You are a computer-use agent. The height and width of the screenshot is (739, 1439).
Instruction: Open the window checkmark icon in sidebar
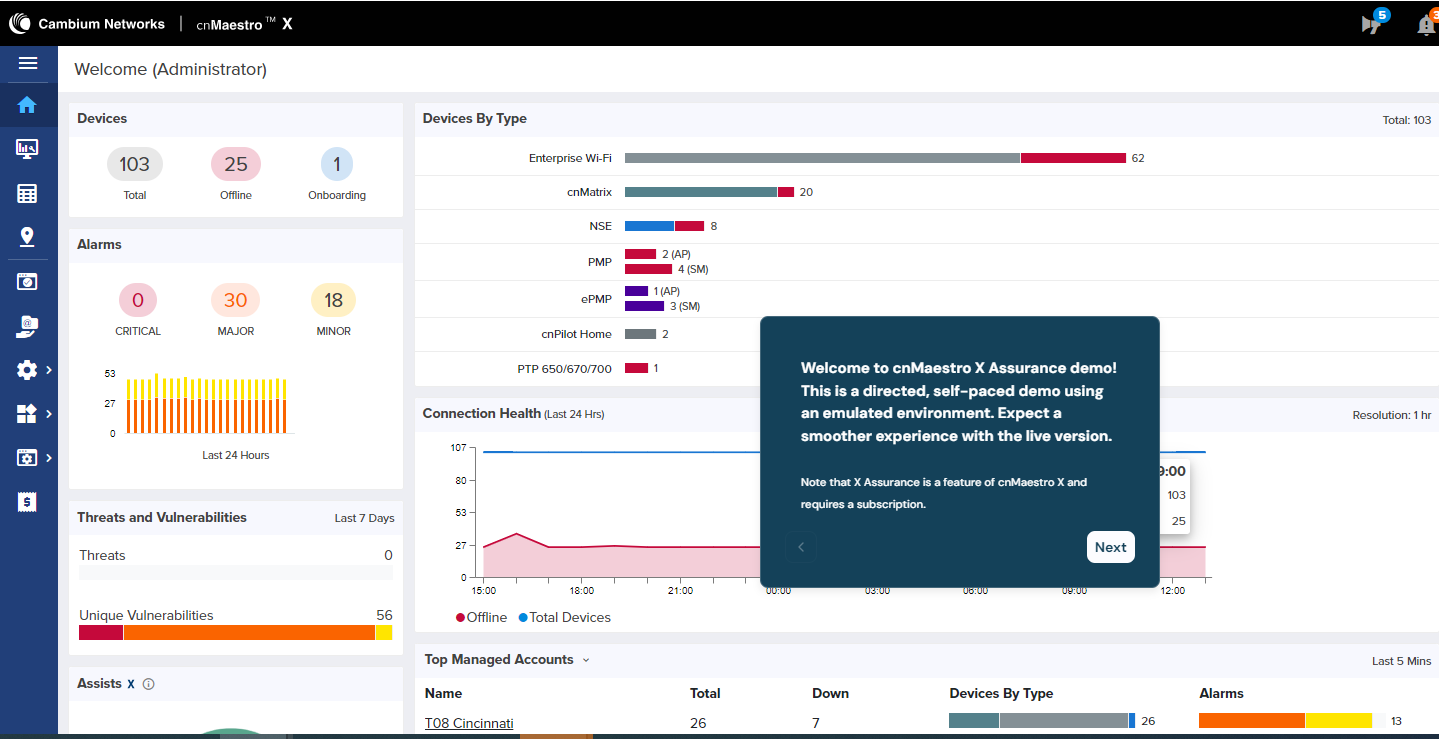tap(27, 281)
